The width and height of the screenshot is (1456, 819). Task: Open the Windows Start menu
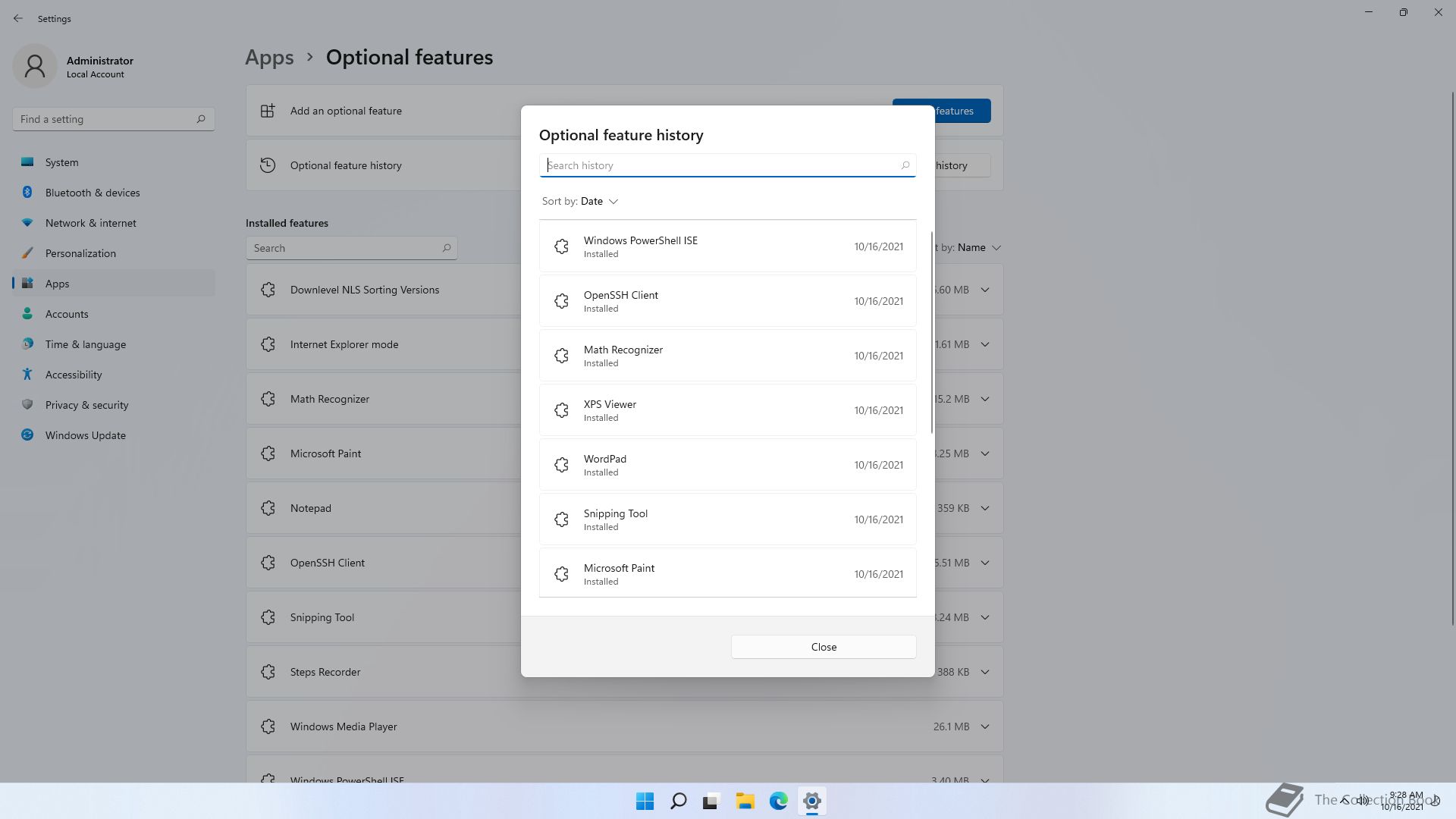645,801
